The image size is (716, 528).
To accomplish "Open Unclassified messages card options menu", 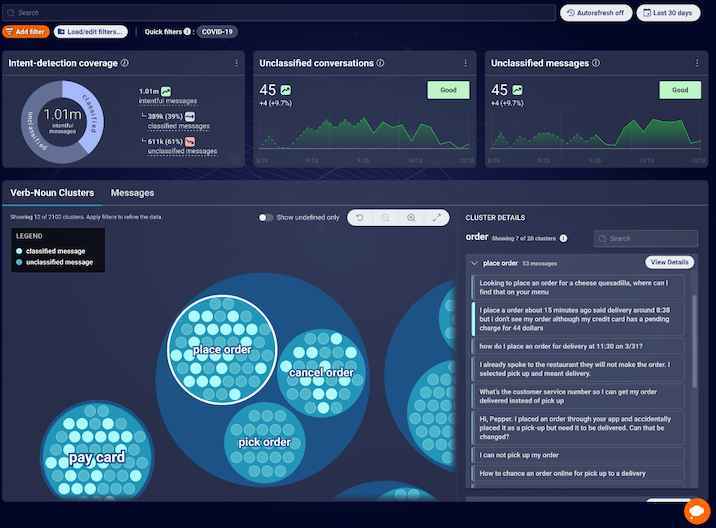I will click(697, 63).
